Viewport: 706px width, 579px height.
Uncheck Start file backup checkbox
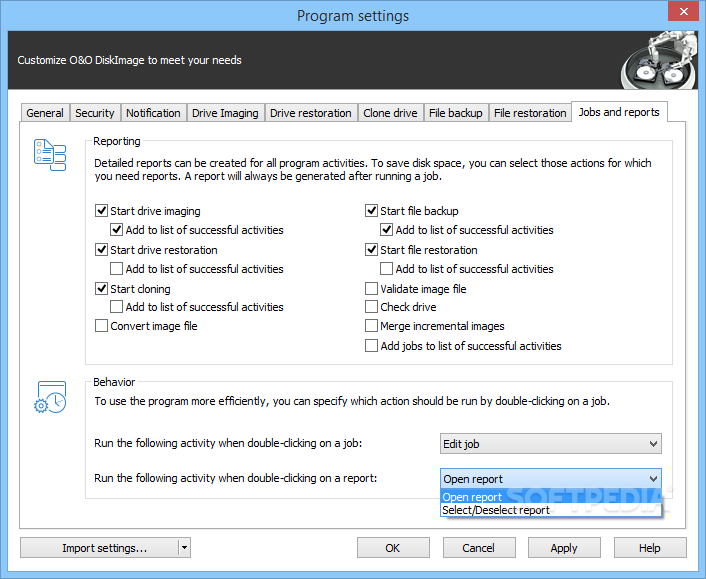371,210
